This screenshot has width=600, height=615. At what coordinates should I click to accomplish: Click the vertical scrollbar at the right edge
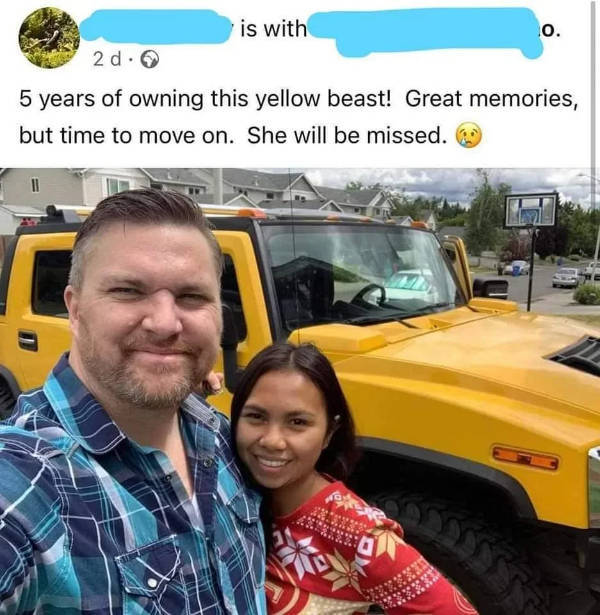592,84
